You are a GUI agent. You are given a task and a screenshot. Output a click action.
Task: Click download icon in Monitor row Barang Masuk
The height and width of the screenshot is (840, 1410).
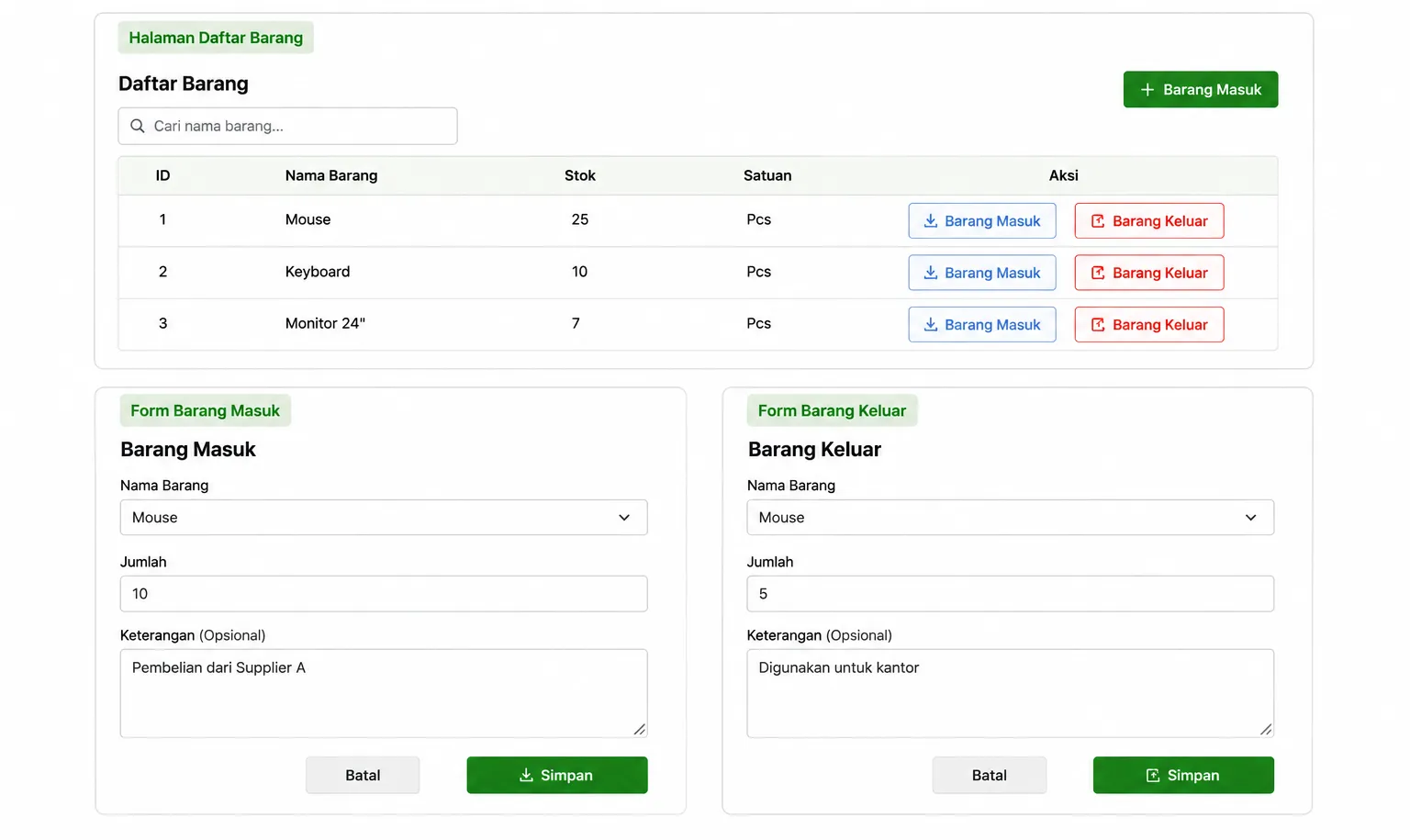point(931,324)
